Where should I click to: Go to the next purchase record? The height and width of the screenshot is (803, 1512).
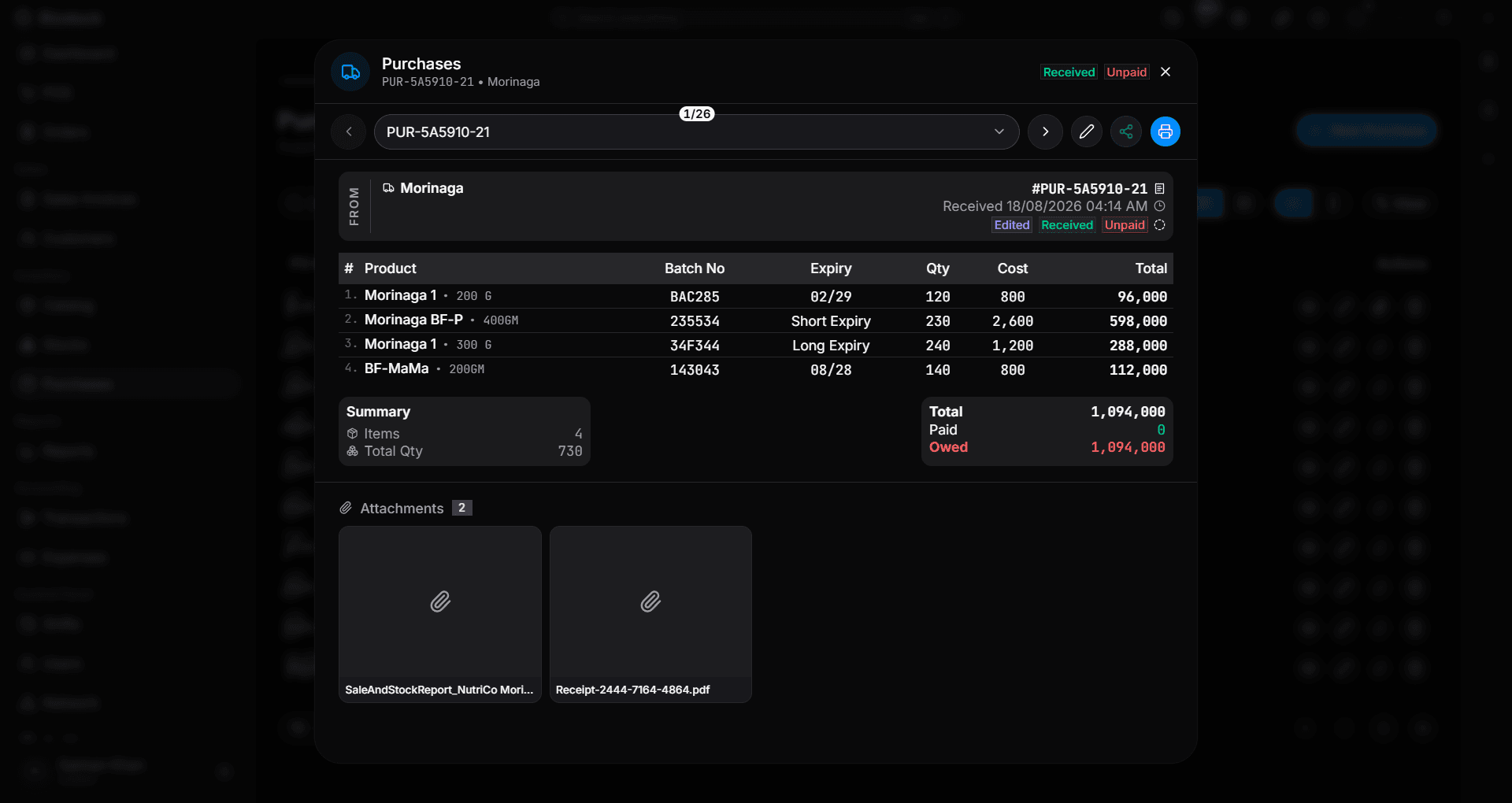1045,131
